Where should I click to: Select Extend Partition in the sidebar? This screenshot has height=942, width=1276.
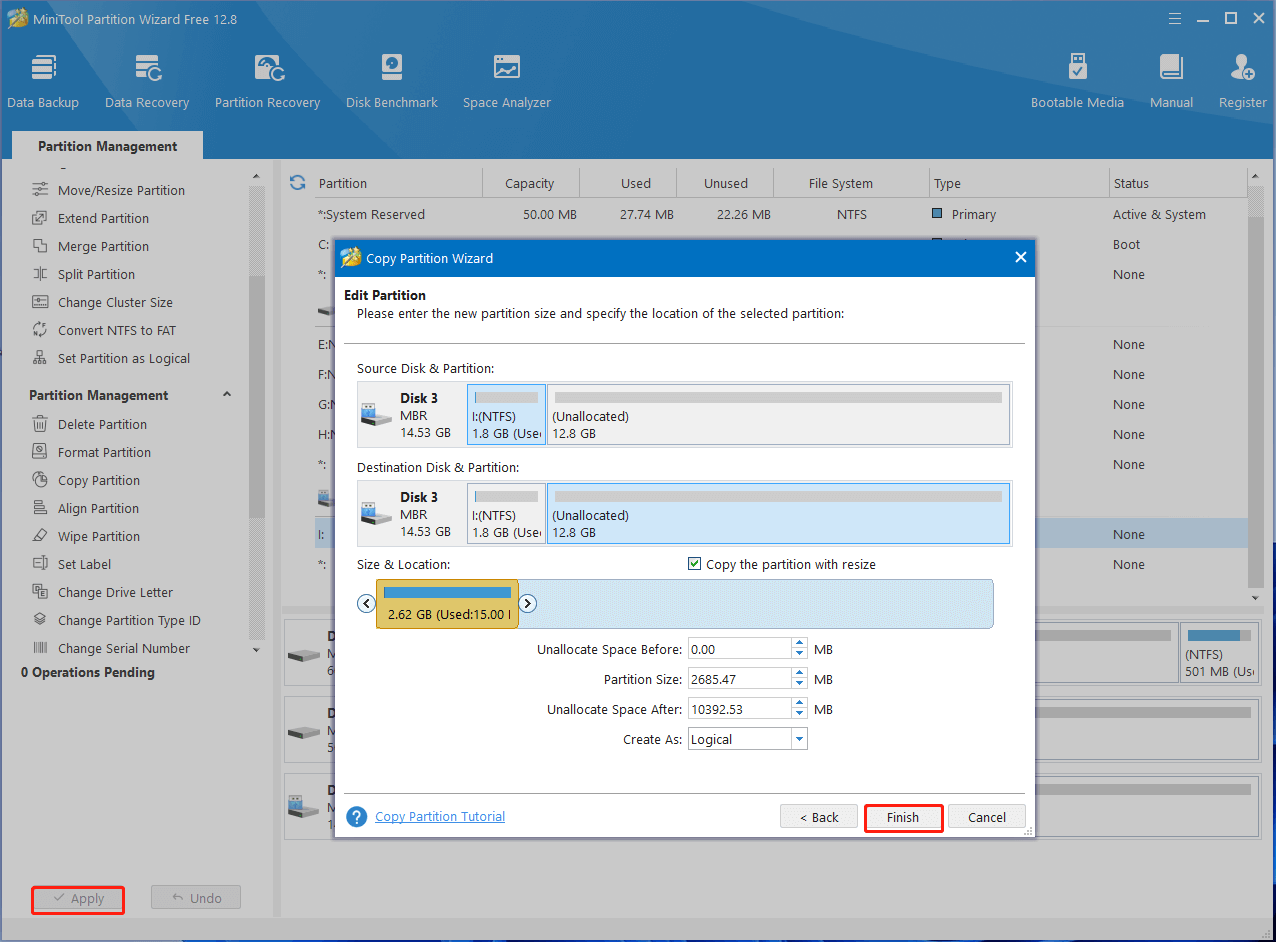103,218
